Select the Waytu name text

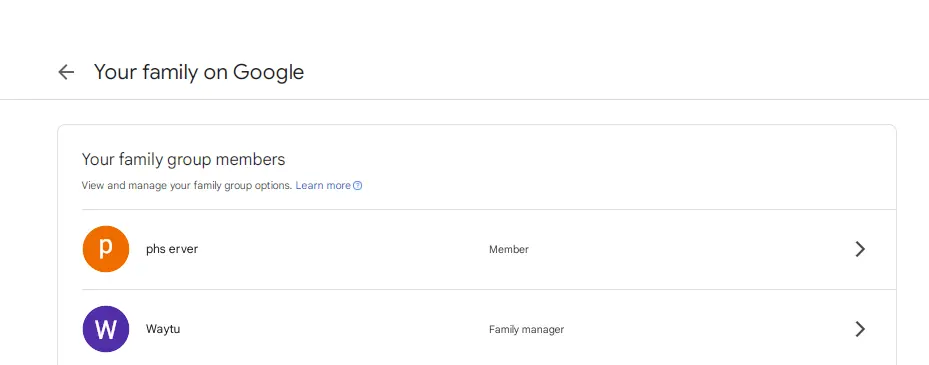pyautogui.click(x=163, y=329)
